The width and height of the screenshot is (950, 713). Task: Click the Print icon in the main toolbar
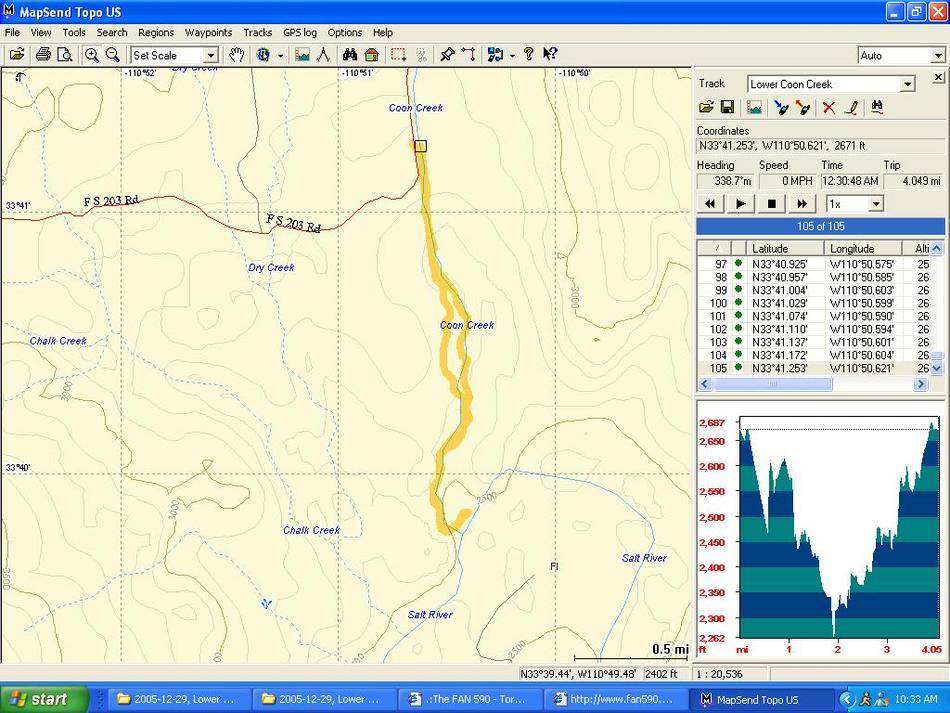click(x=43, y=55)
